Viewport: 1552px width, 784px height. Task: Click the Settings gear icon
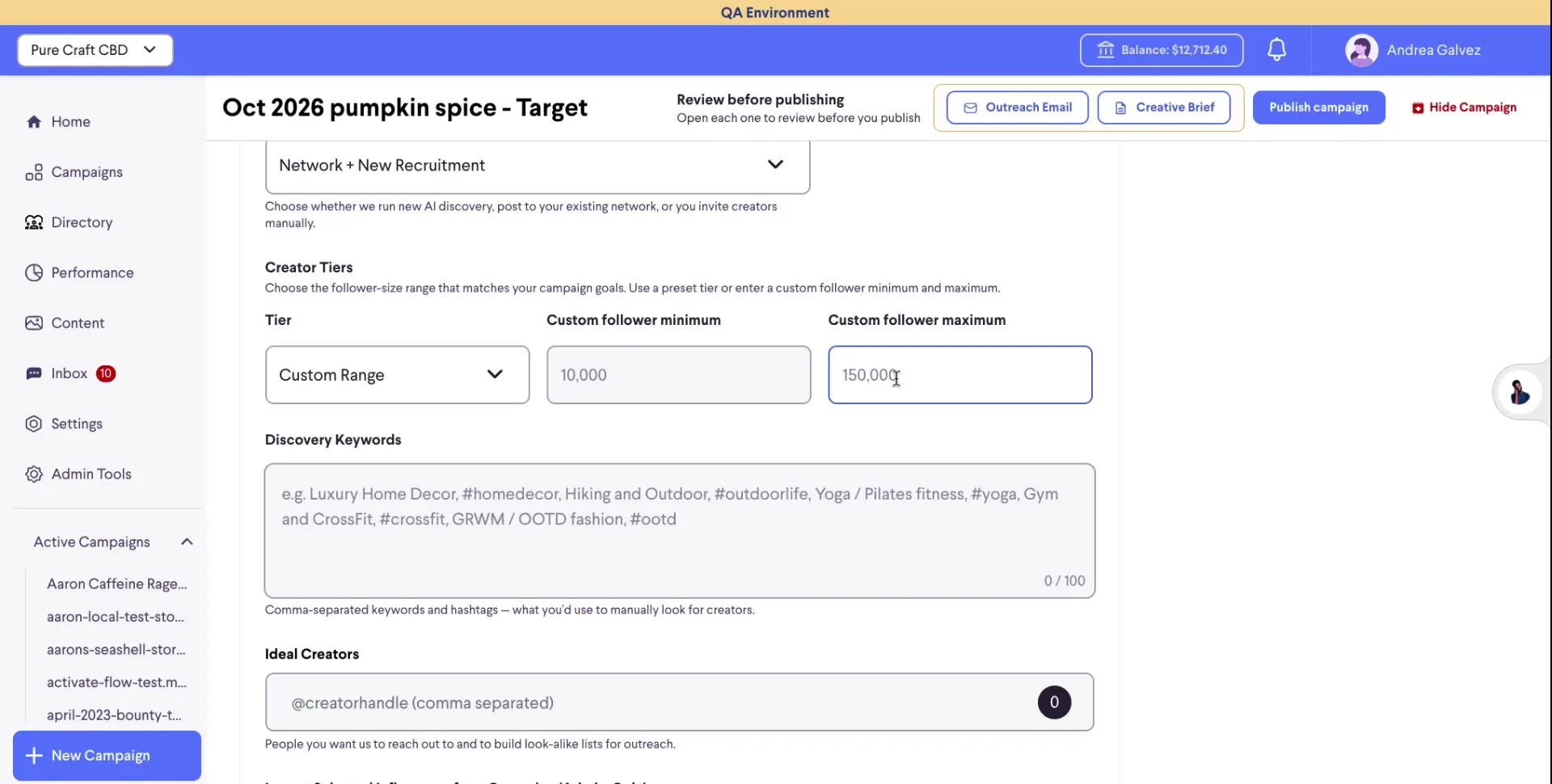click(34, 424)
